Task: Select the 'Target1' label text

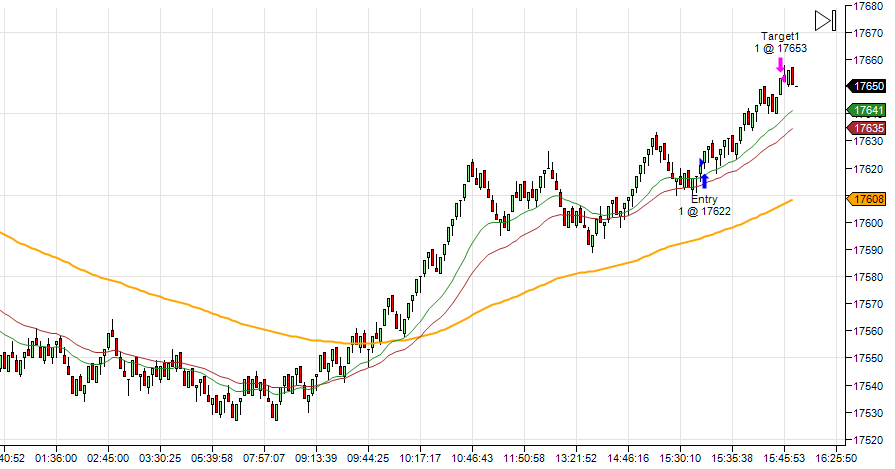Action: click(x=780, y=37)
